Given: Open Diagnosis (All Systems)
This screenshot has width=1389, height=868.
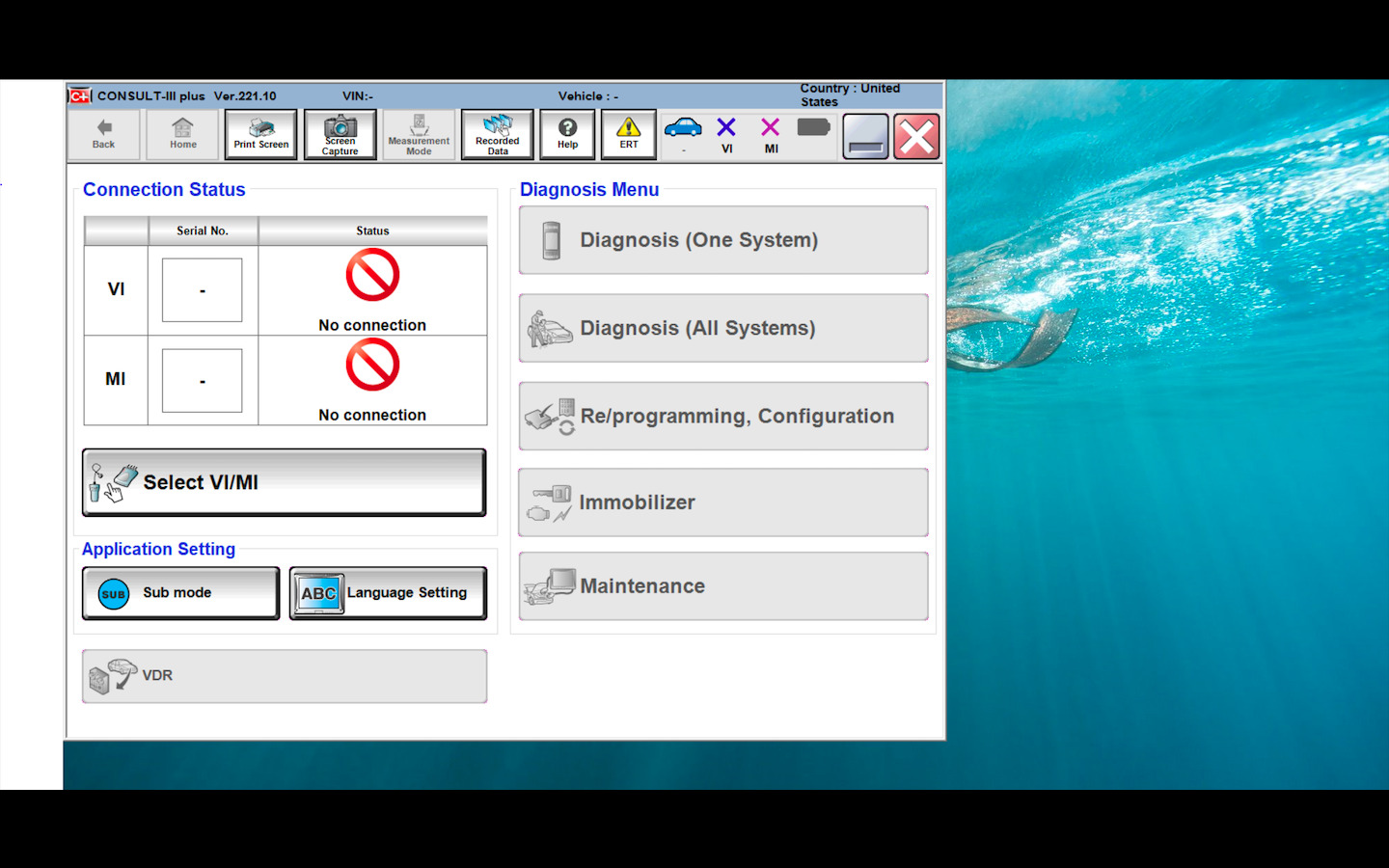Looking at the screenshot, I should coord(723,328).
